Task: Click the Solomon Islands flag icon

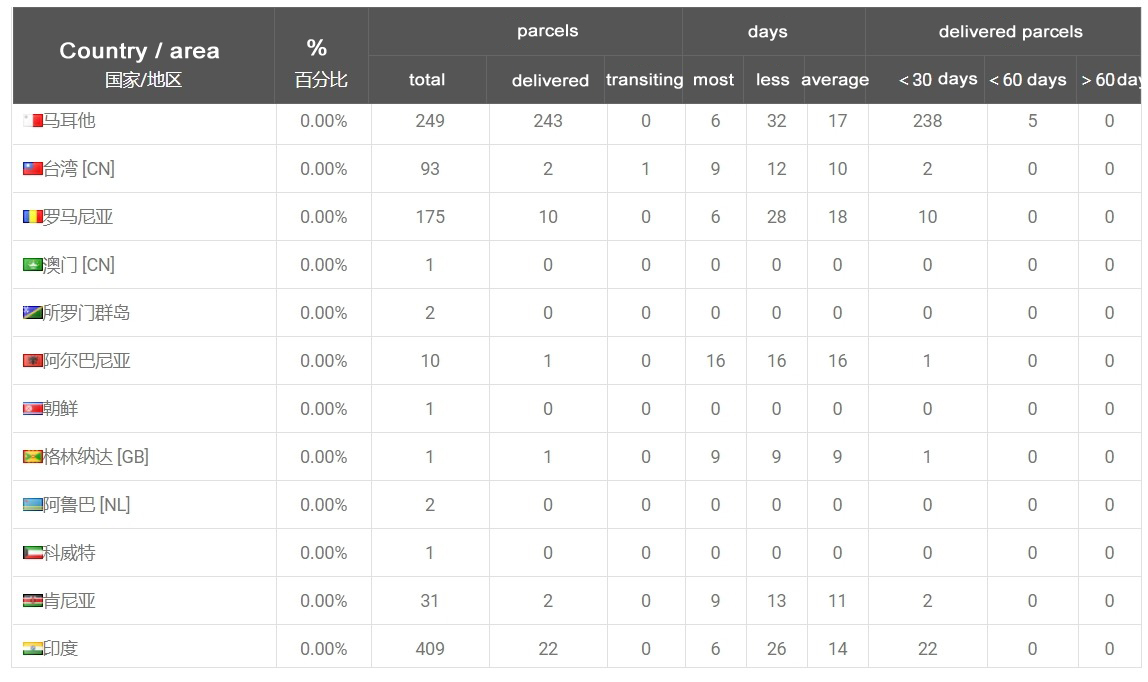Action: coord(33,312)
